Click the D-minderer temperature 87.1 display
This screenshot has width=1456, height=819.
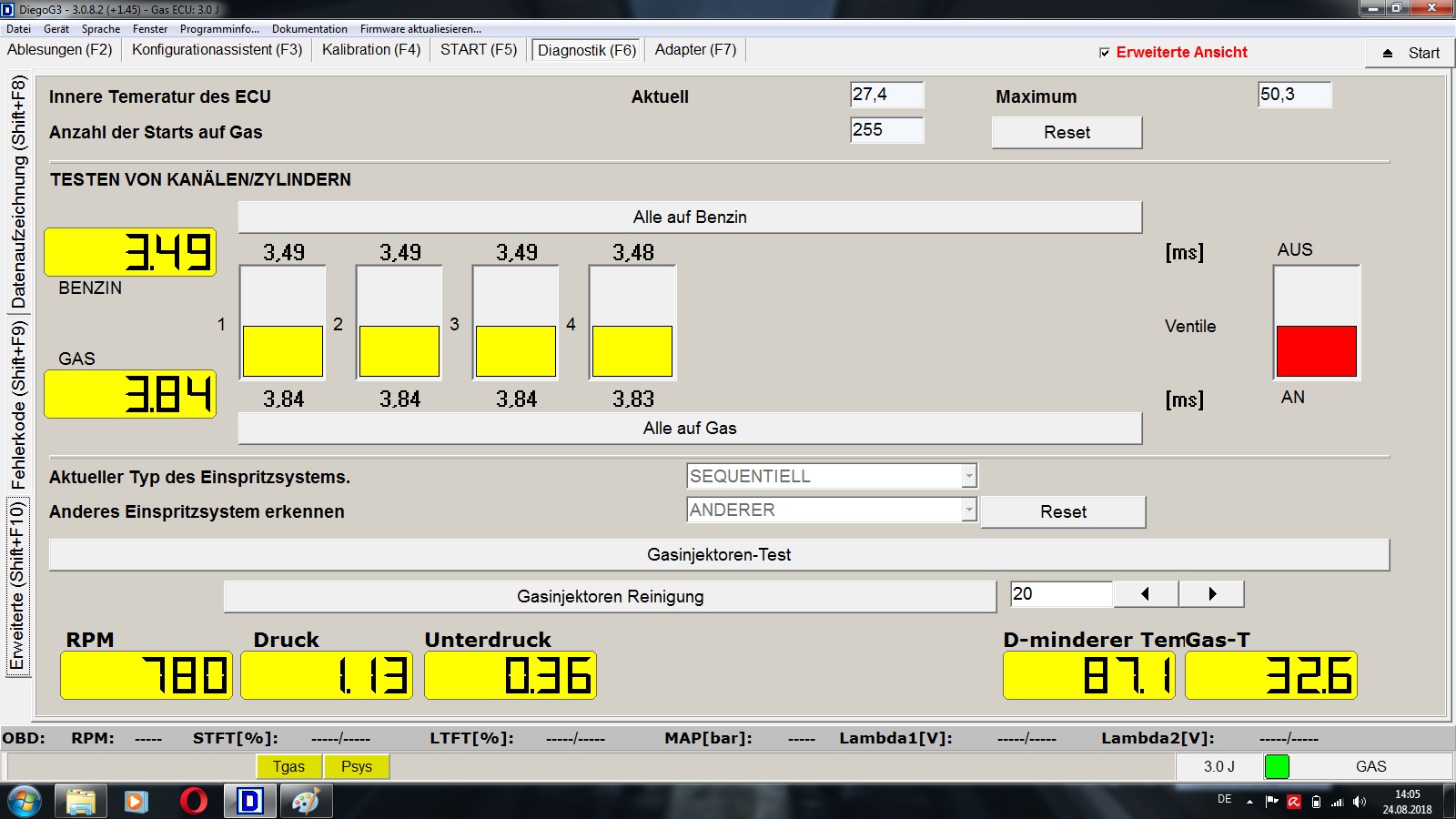pos(1089,675)
